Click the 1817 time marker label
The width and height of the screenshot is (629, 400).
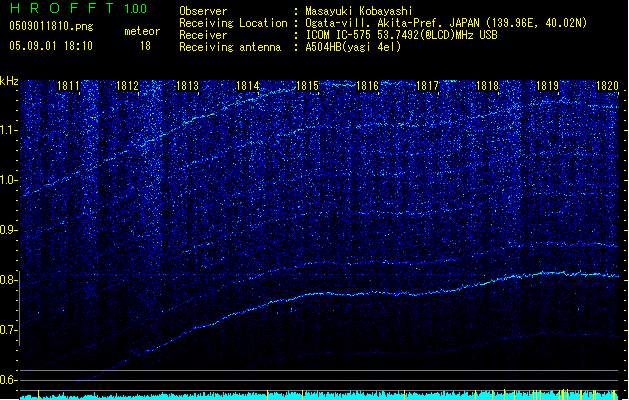tap(428, 86)
